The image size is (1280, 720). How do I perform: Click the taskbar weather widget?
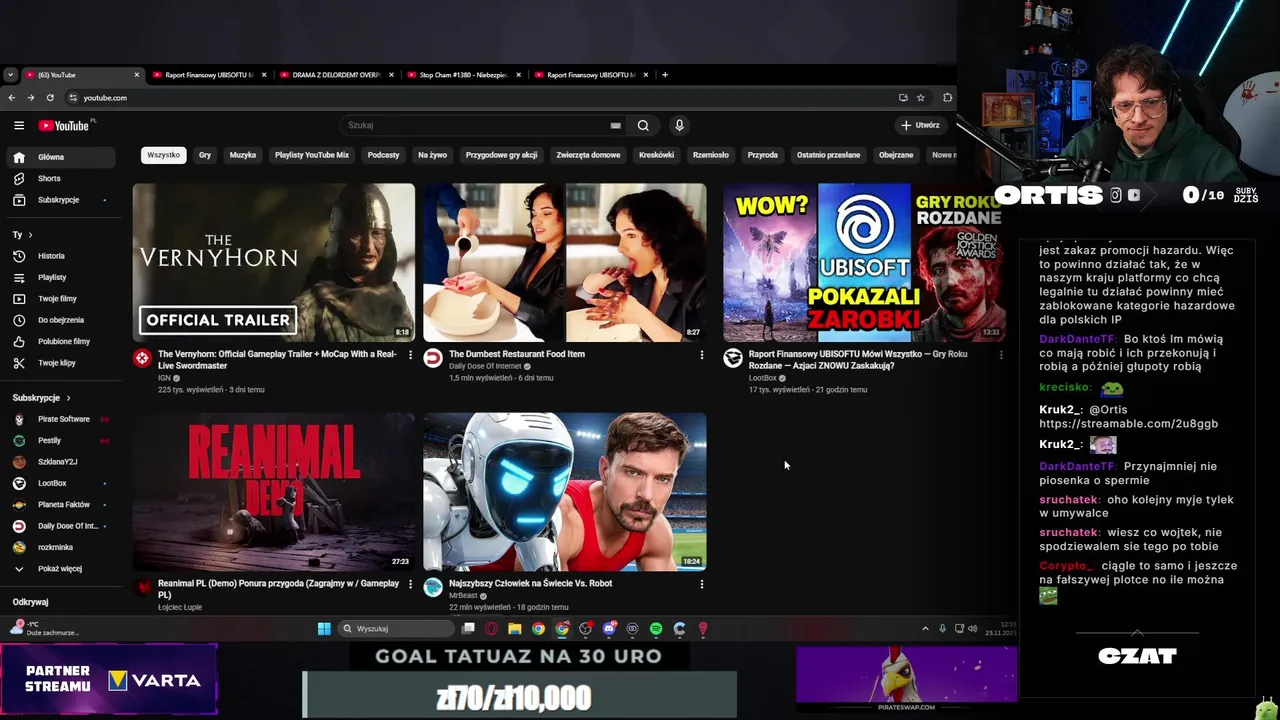click(42, 629)
